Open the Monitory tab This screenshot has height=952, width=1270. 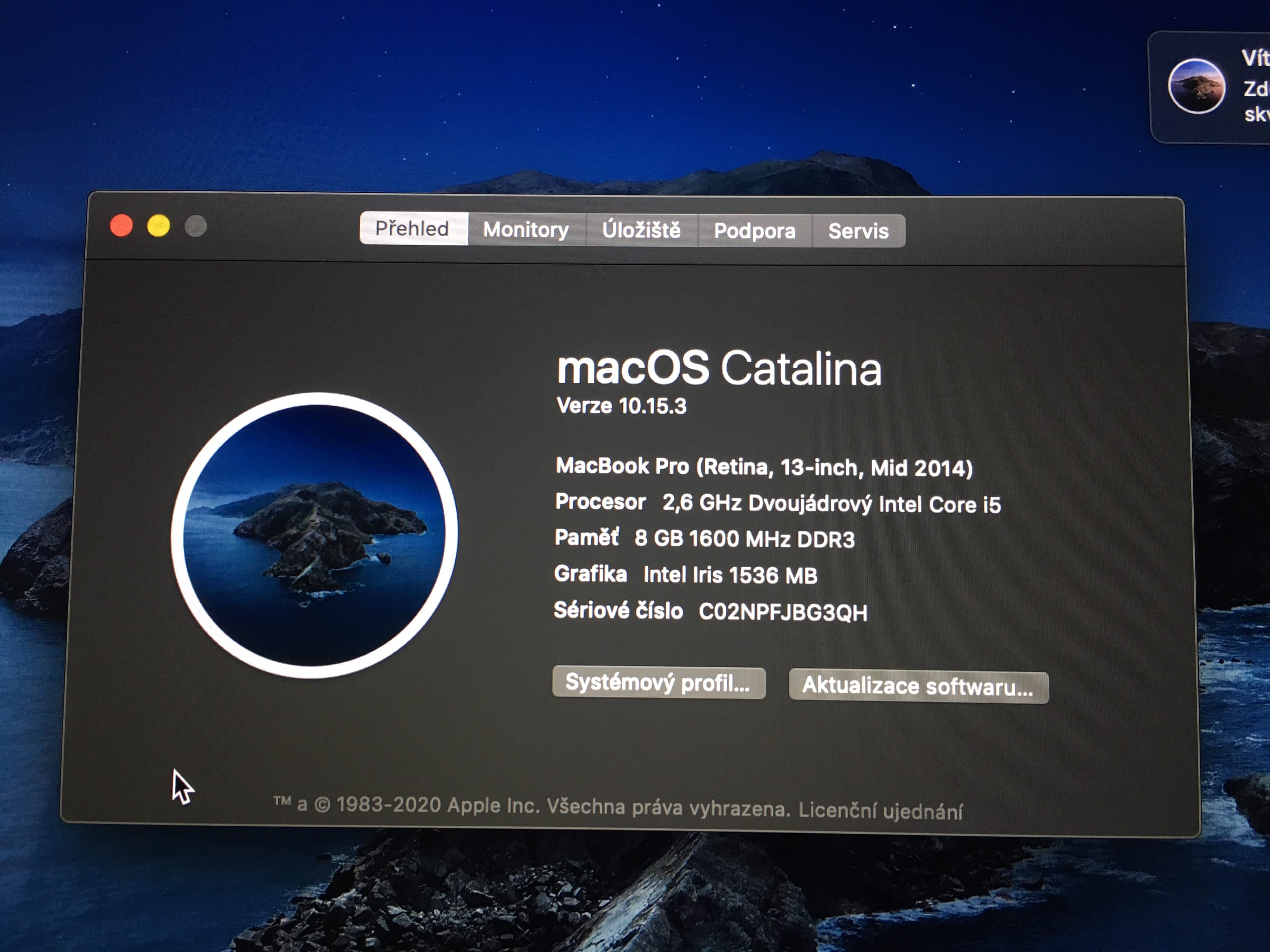click(525, 229)
